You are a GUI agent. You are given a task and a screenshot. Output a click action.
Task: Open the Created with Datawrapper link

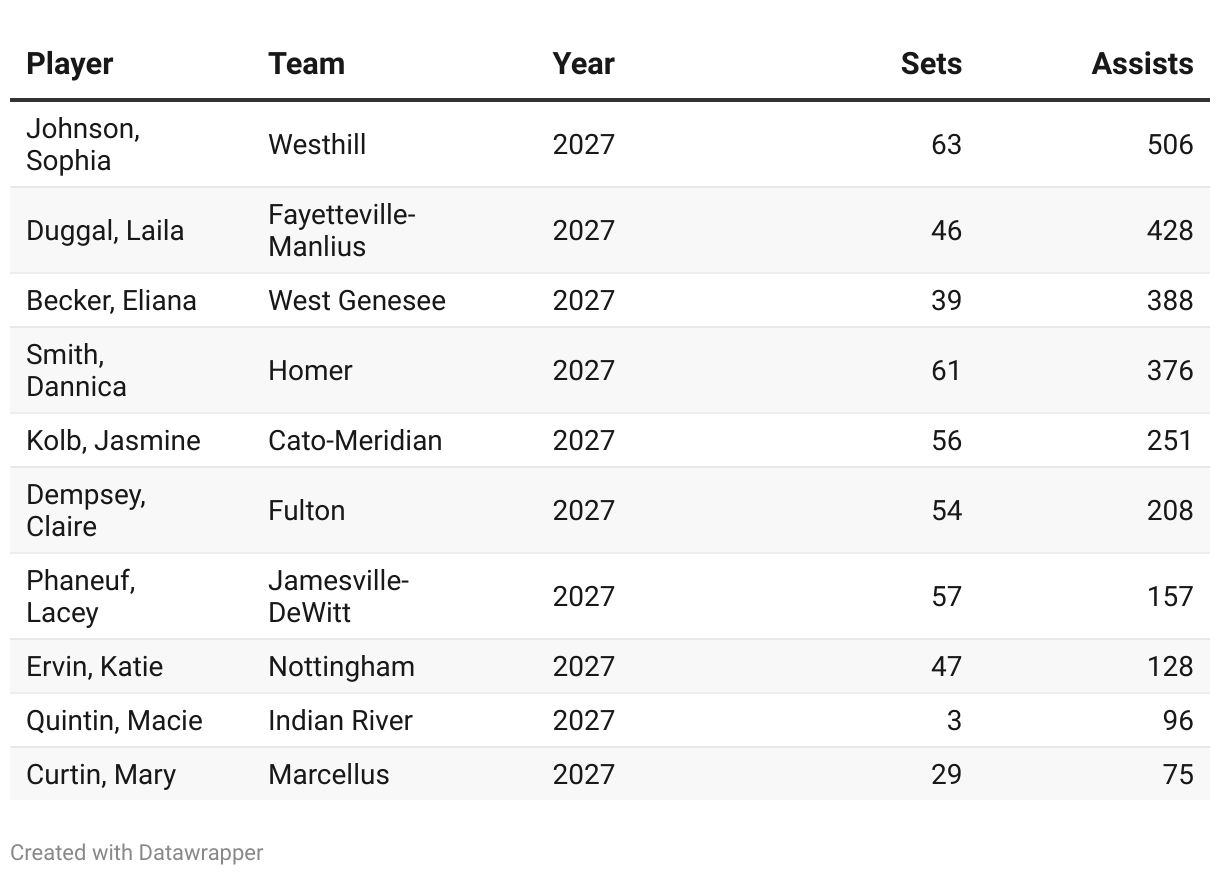tap(137, 853)
